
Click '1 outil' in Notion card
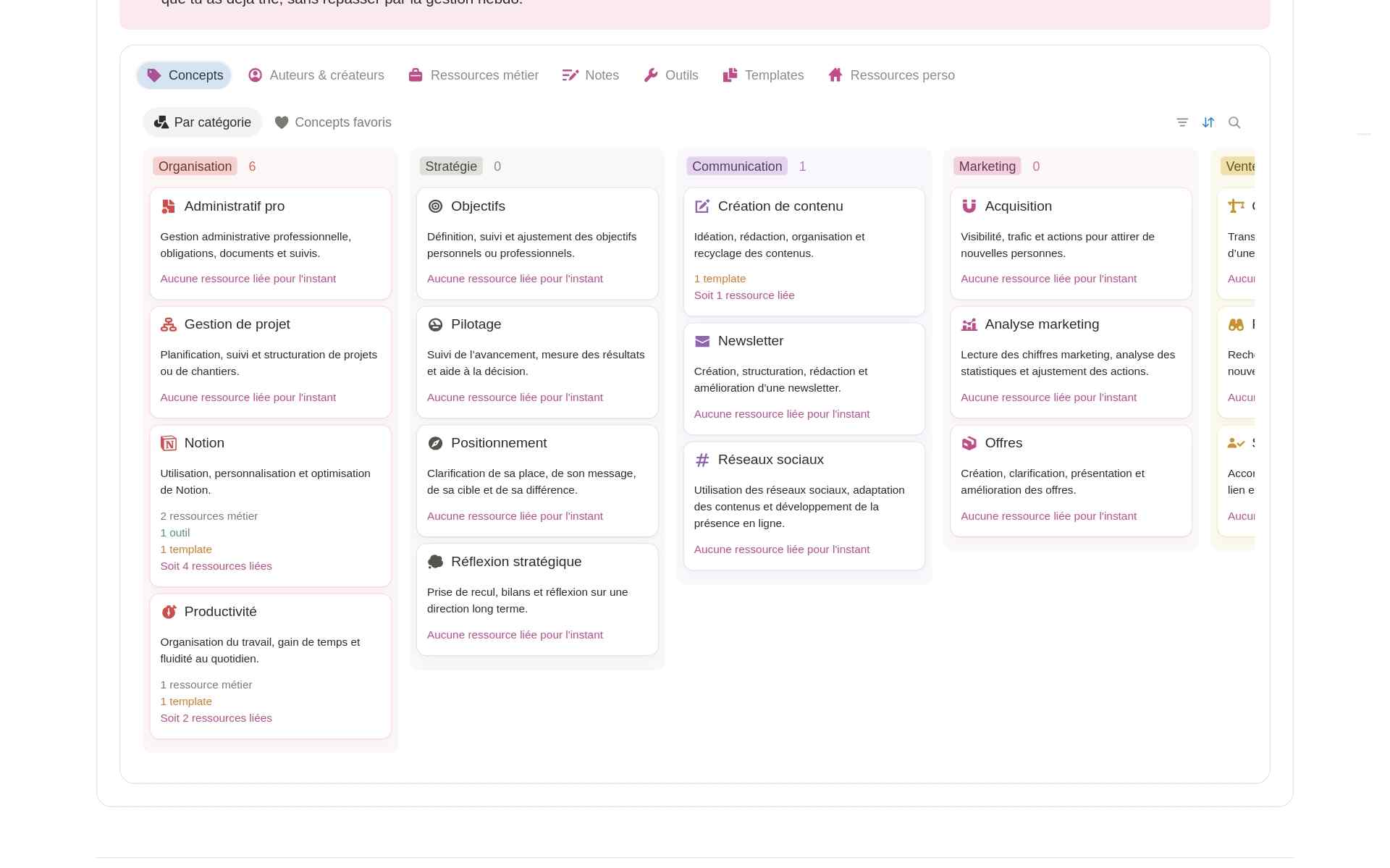tap(175, 533)
